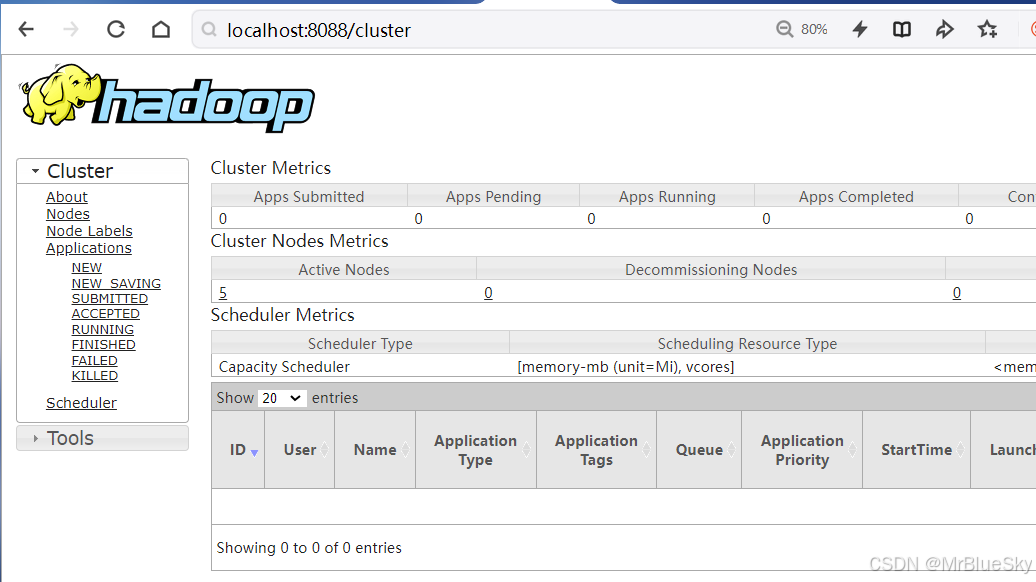Sort the table by User column
Screen dimensions: 1036x582
tap(300, 450)
